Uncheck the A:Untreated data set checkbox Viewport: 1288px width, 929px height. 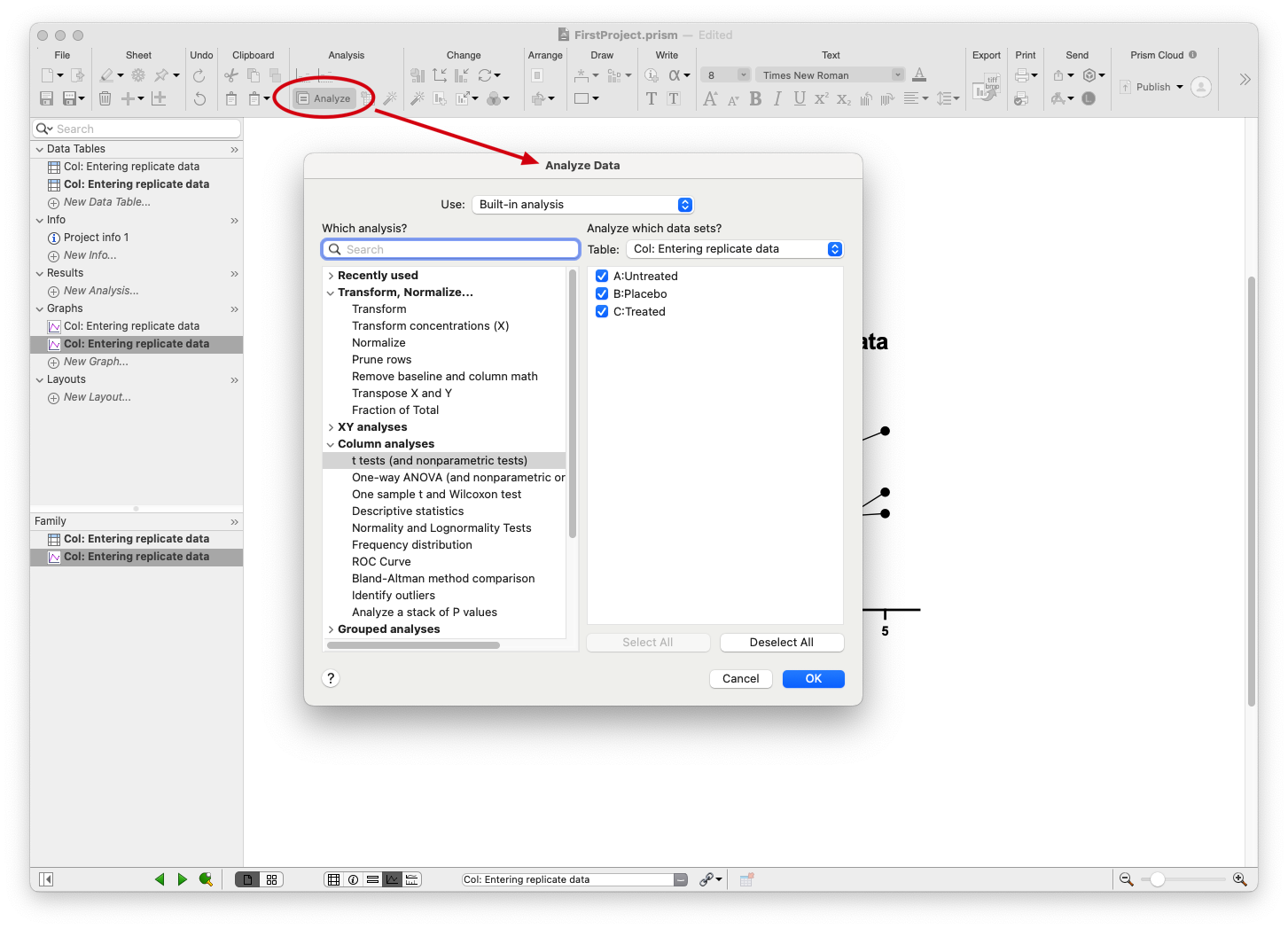(602, 276)
